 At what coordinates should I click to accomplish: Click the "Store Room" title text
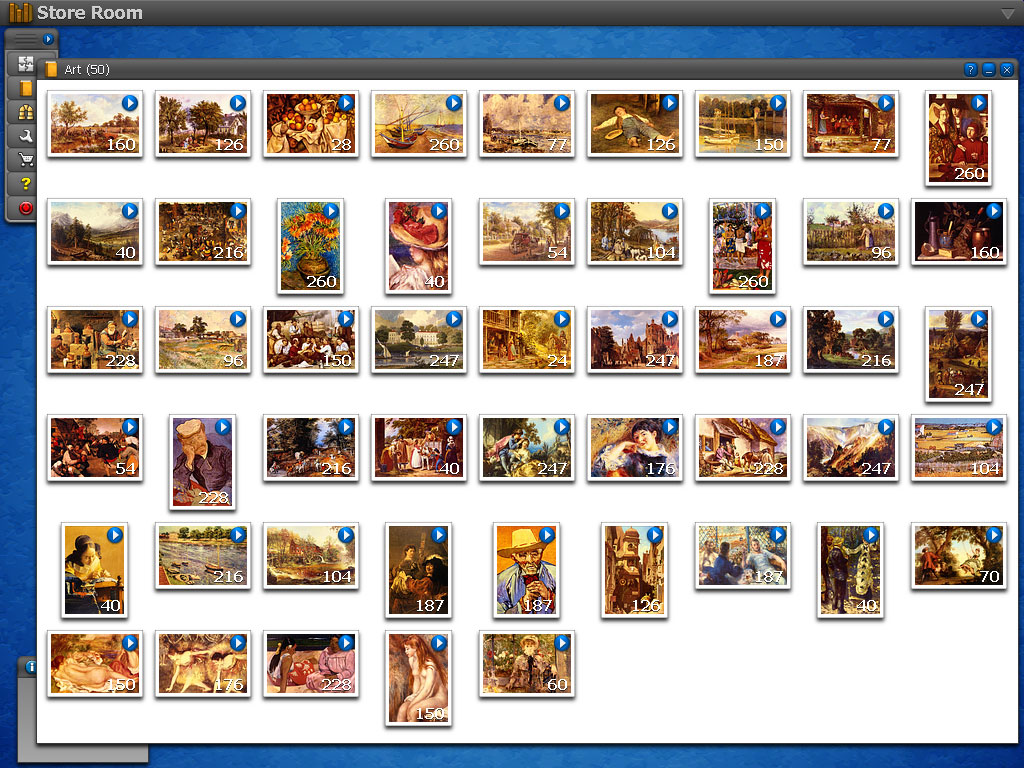(x=89, y=13)
